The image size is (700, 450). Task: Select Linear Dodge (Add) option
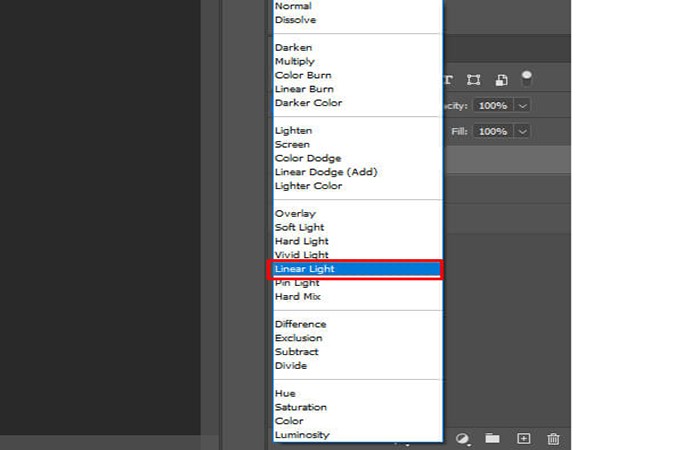point(358,172)
